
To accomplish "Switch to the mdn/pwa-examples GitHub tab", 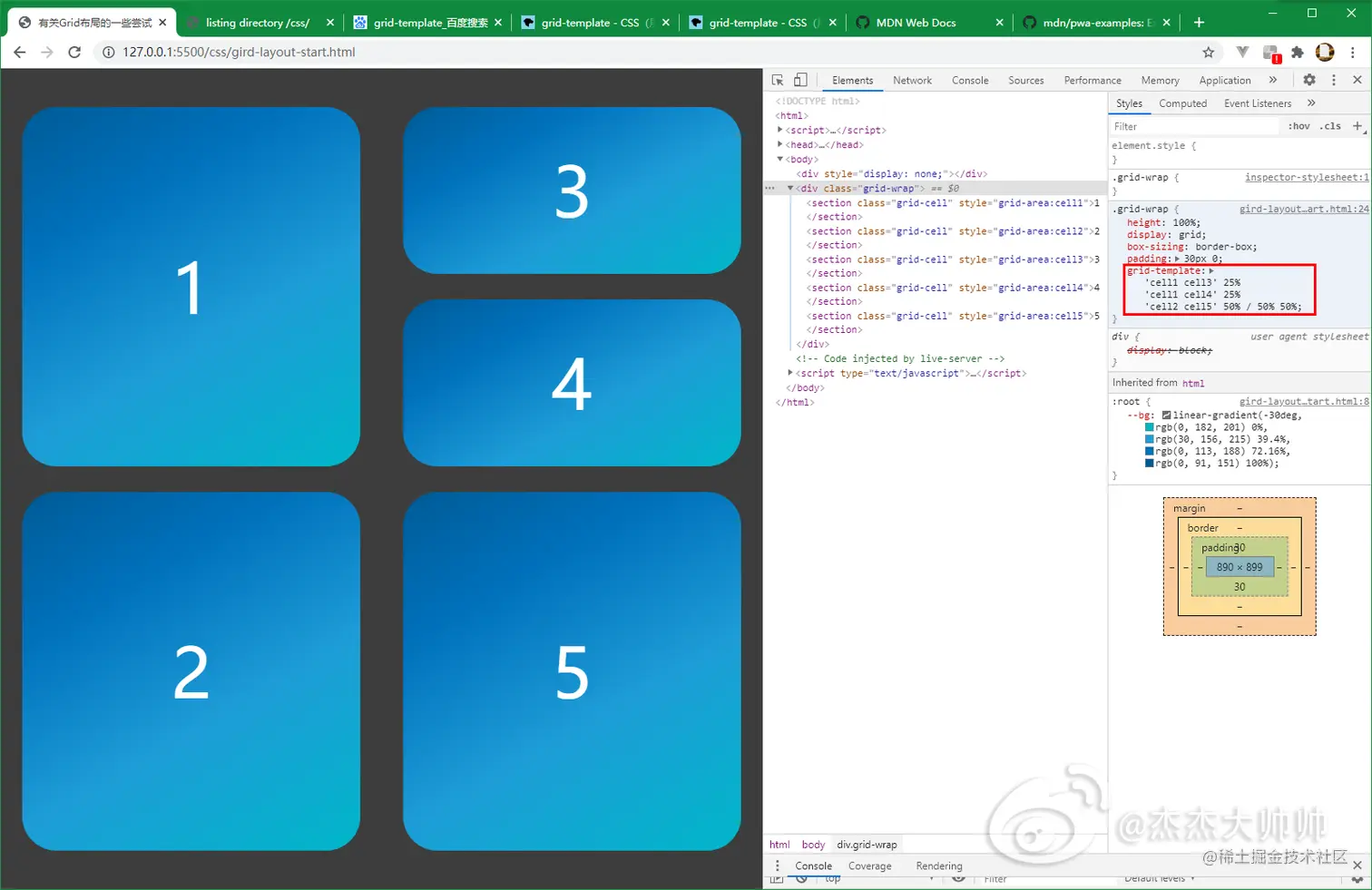I will click(1096, 23).
